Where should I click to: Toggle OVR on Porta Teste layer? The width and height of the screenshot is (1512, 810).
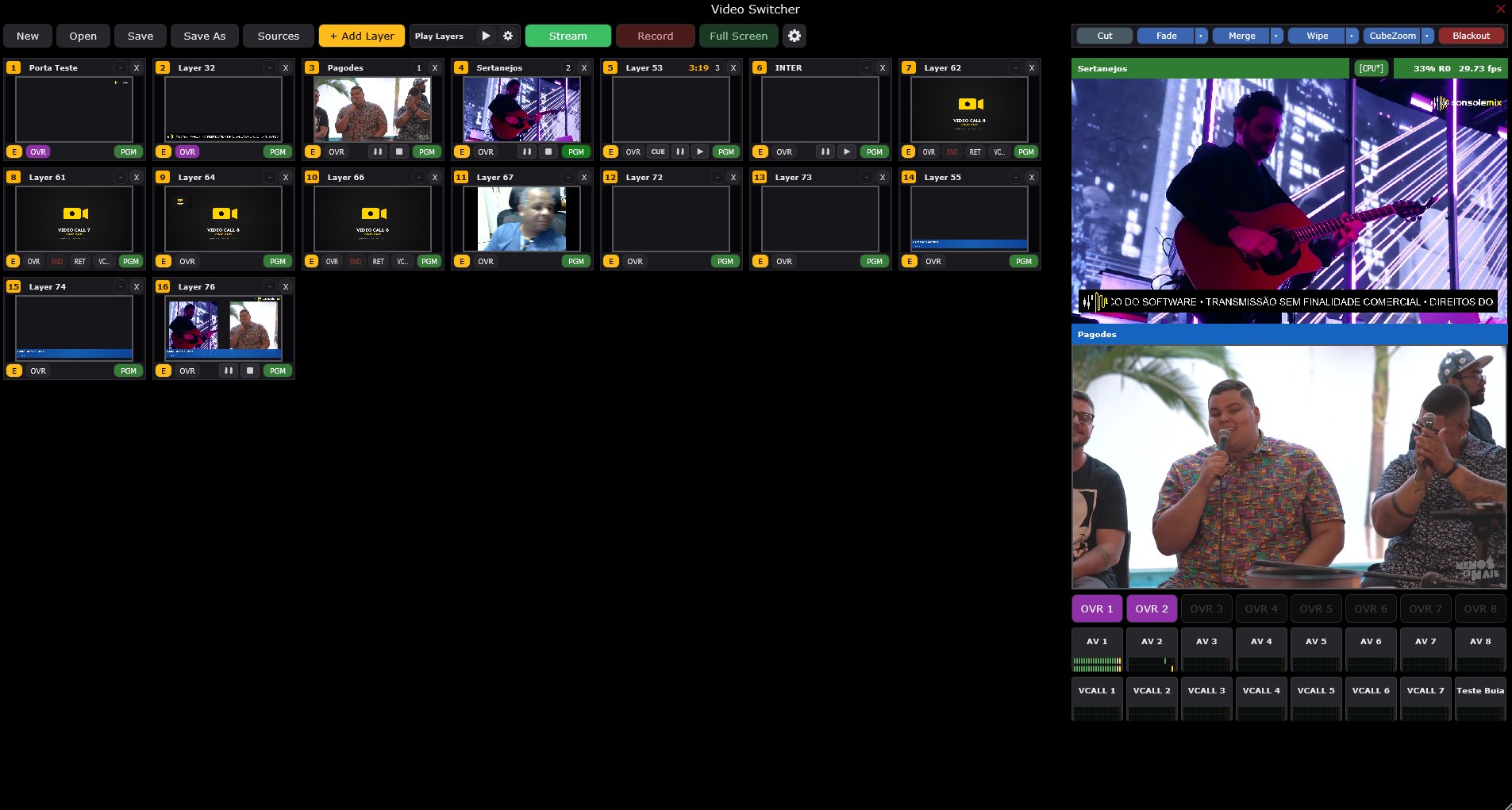[38, 152]
